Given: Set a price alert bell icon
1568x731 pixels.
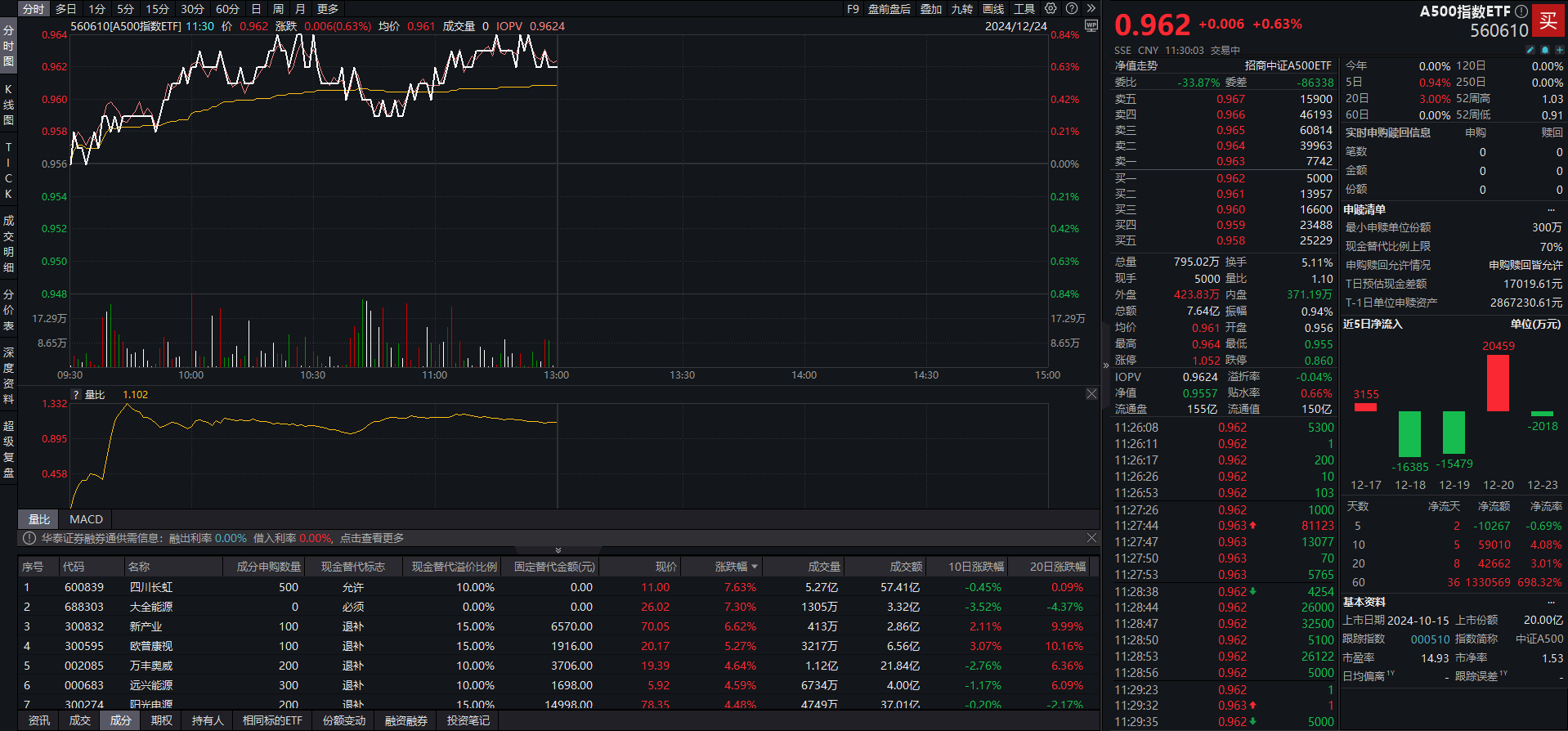Looking at the screenshot, I should point(1545,50).
